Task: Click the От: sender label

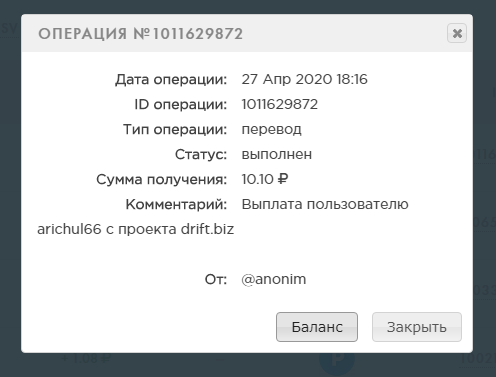Action: click(x=216, y=279)
